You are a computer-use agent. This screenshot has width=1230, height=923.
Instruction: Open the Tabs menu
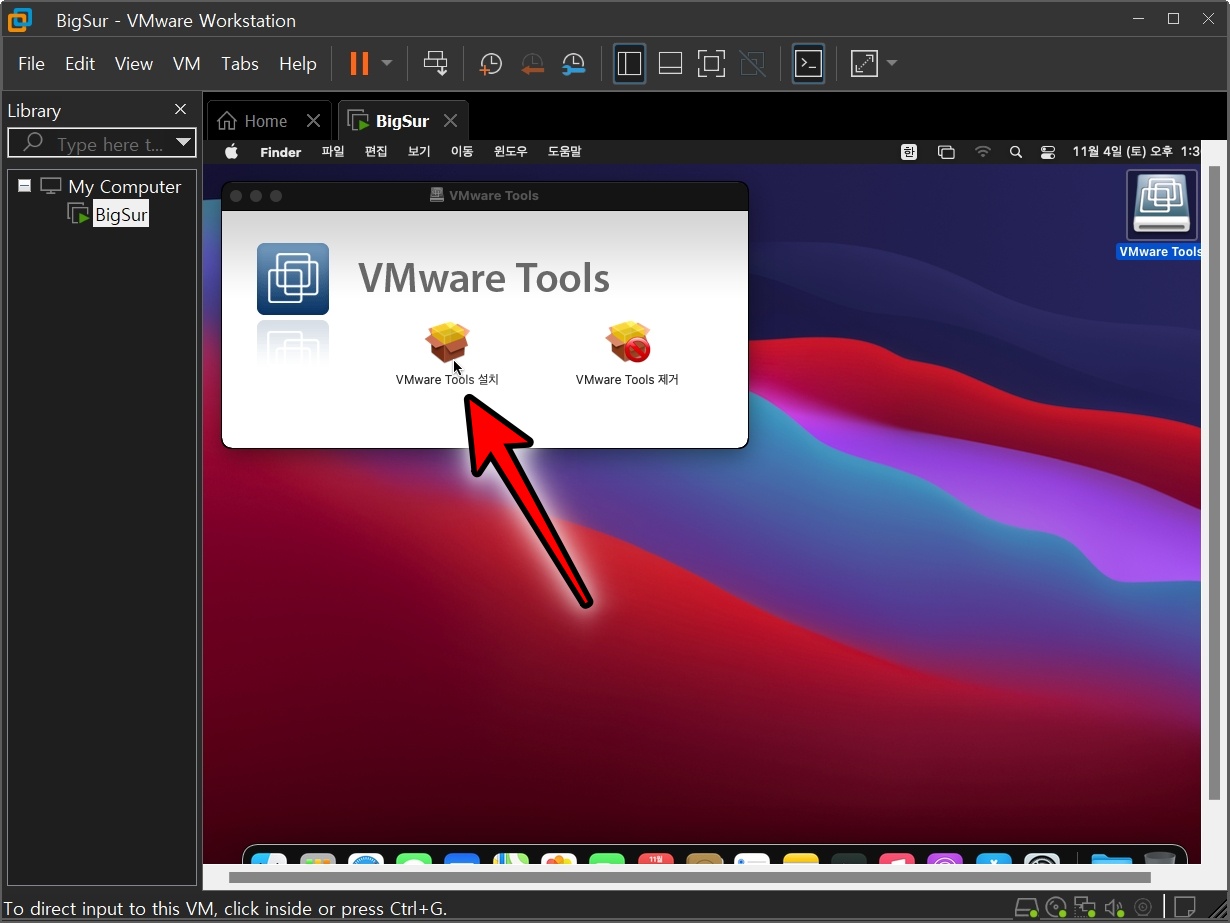(x=240, y=63)
